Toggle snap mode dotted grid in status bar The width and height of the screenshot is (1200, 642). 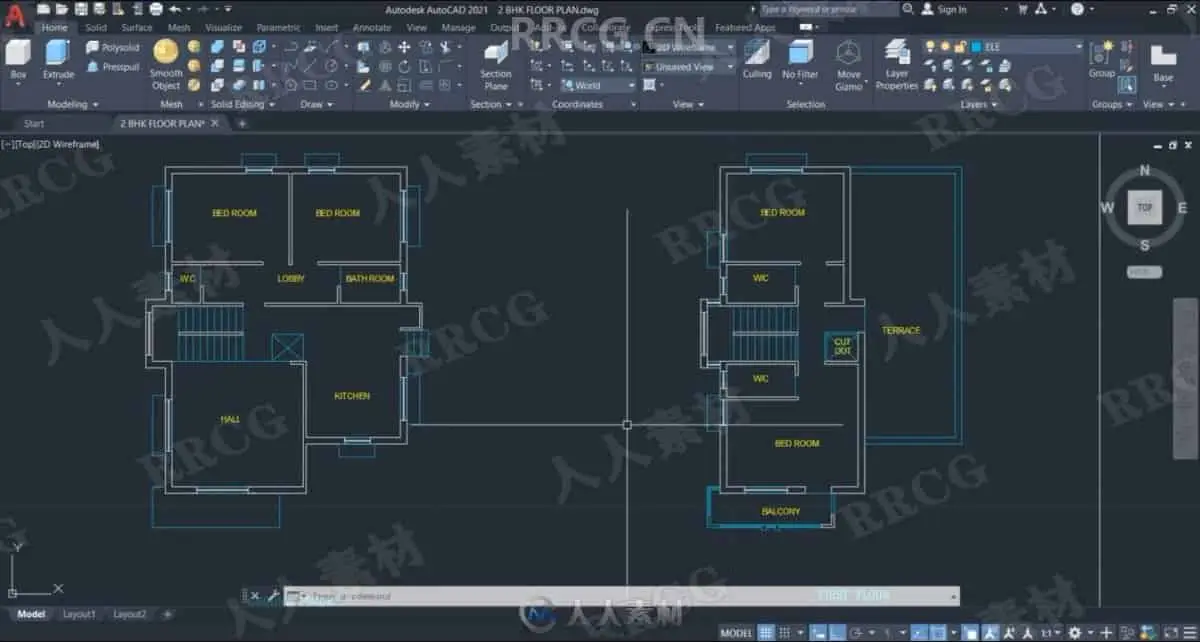pyautogui.click(x=787, y=633)
